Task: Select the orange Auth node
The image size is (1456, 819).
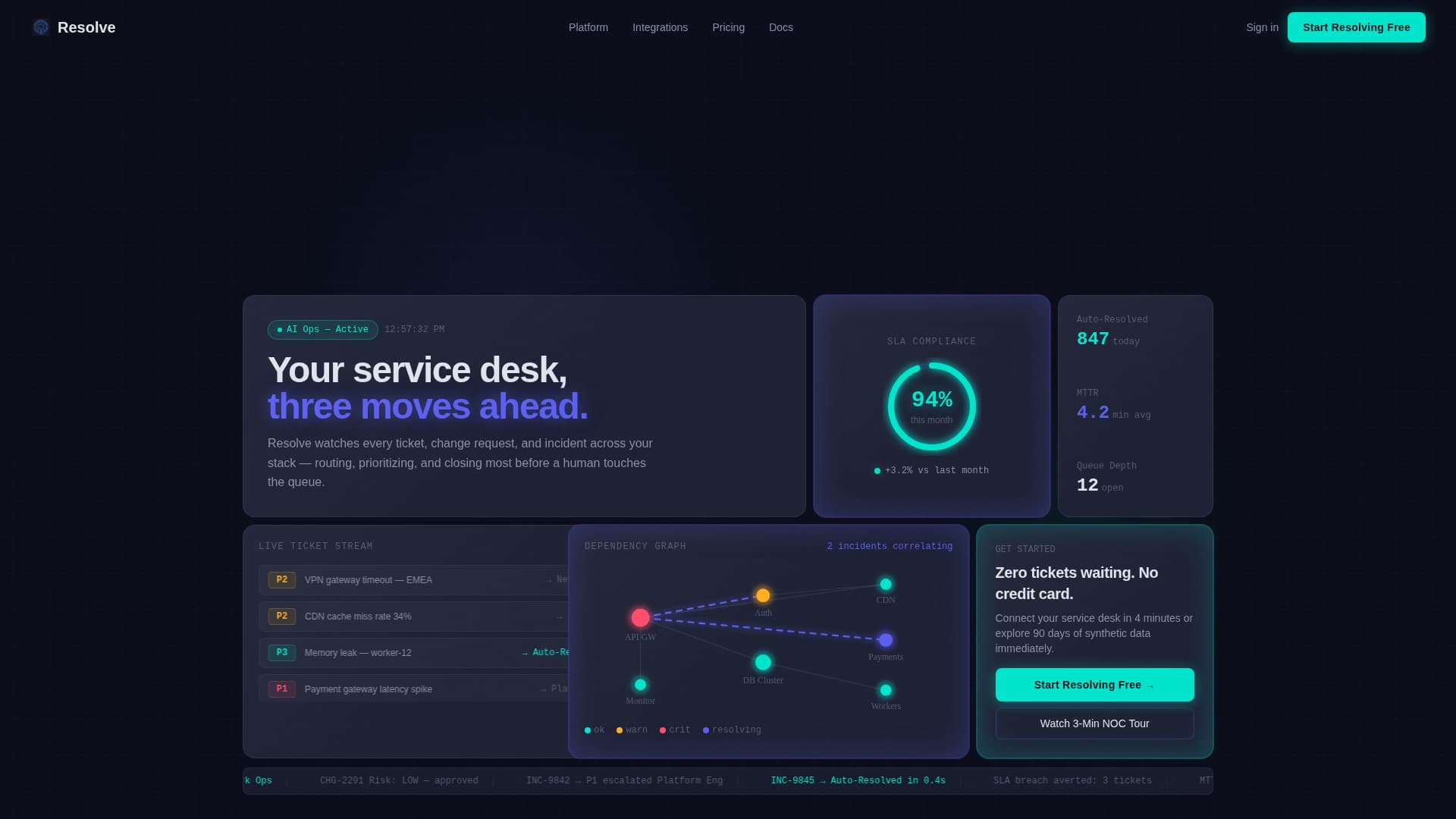Action: [763, 595]
